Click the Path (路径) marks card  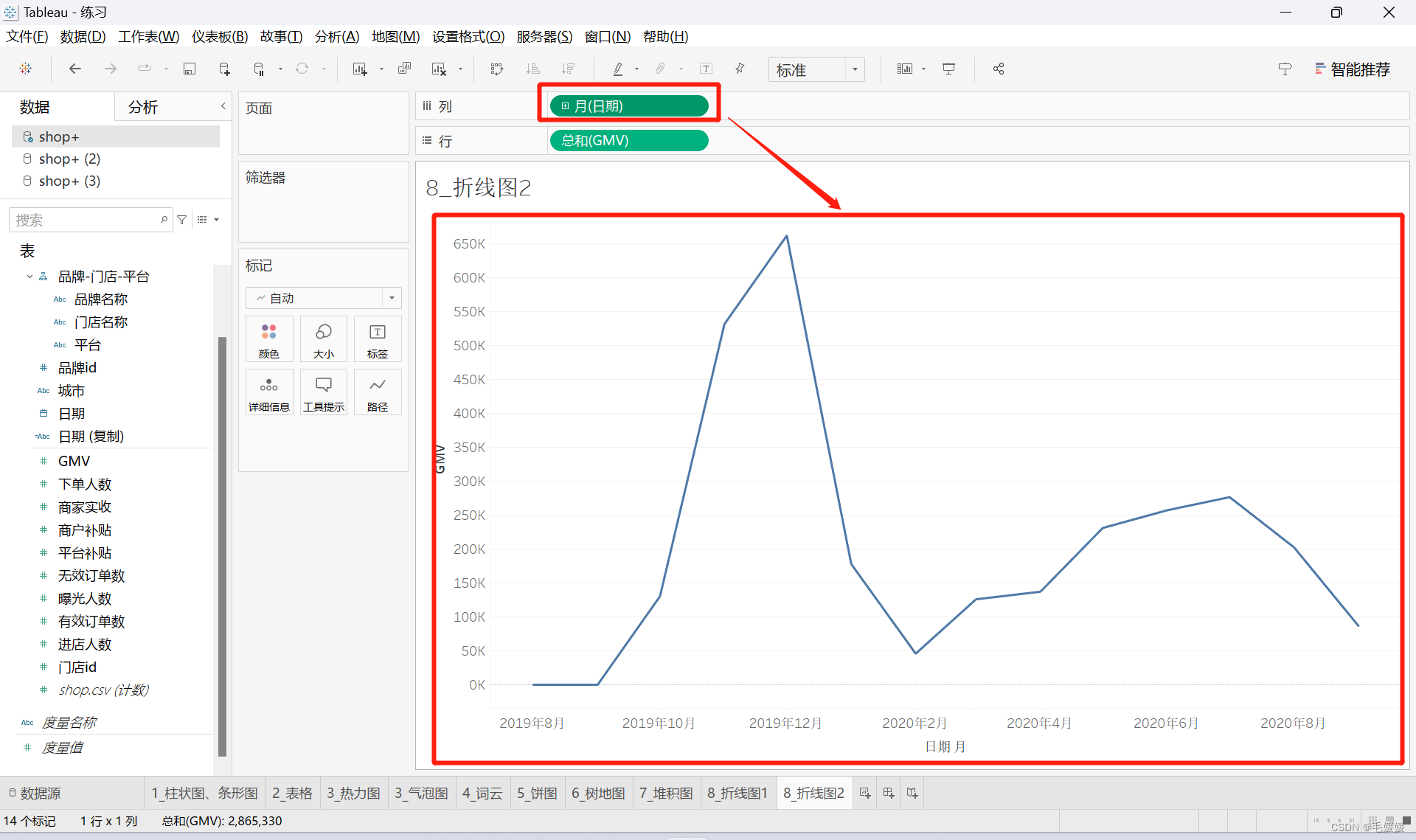(x=378, y=392)
